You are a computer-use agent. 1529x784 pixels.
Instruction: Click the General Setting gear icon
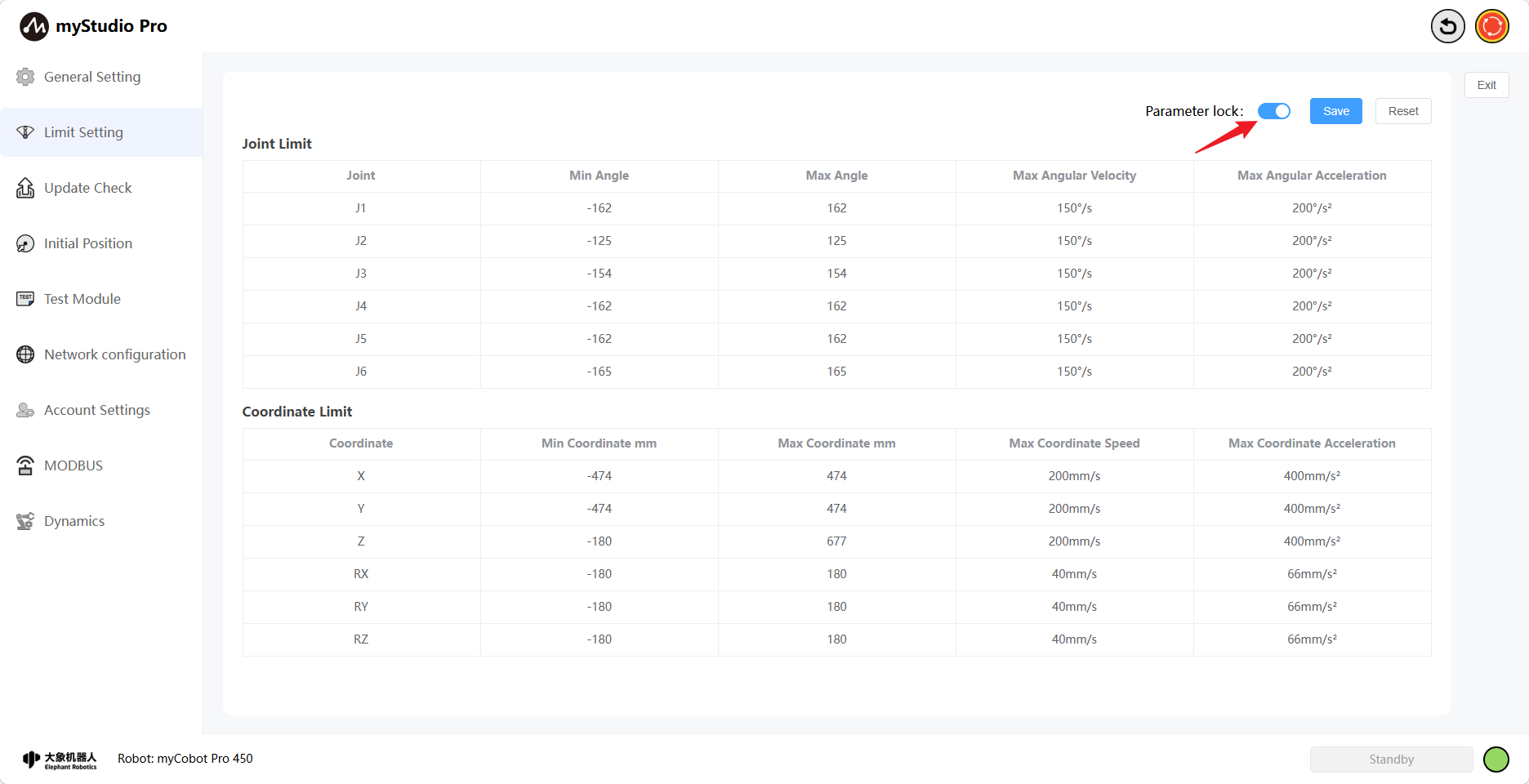25,77
